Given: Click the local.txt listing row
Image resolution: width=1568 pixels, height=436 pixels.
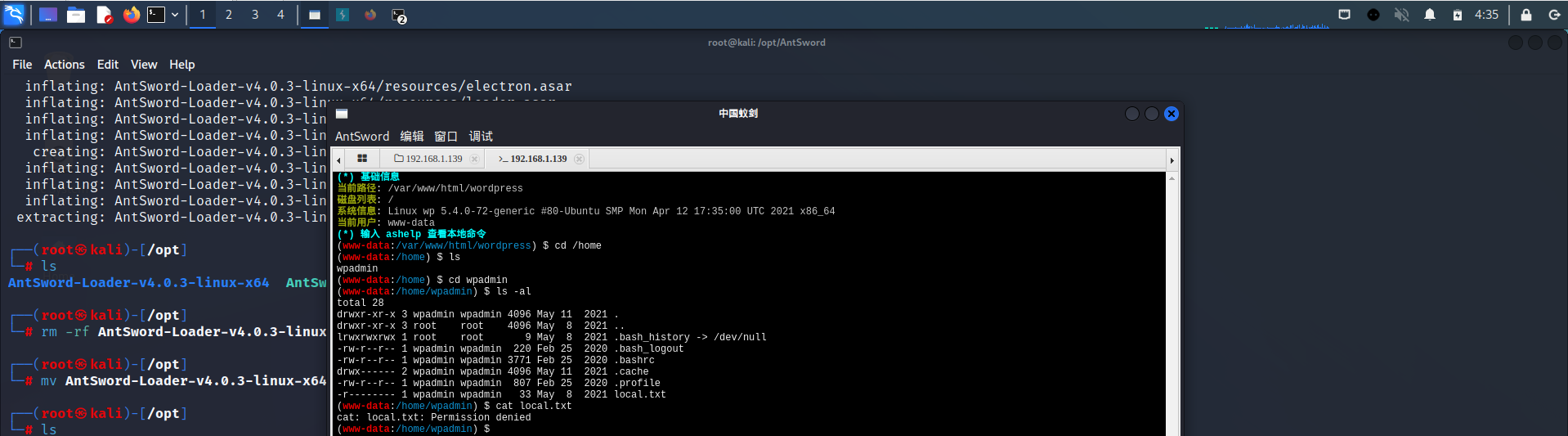Looking at the screenshot, I should (501, 394).
